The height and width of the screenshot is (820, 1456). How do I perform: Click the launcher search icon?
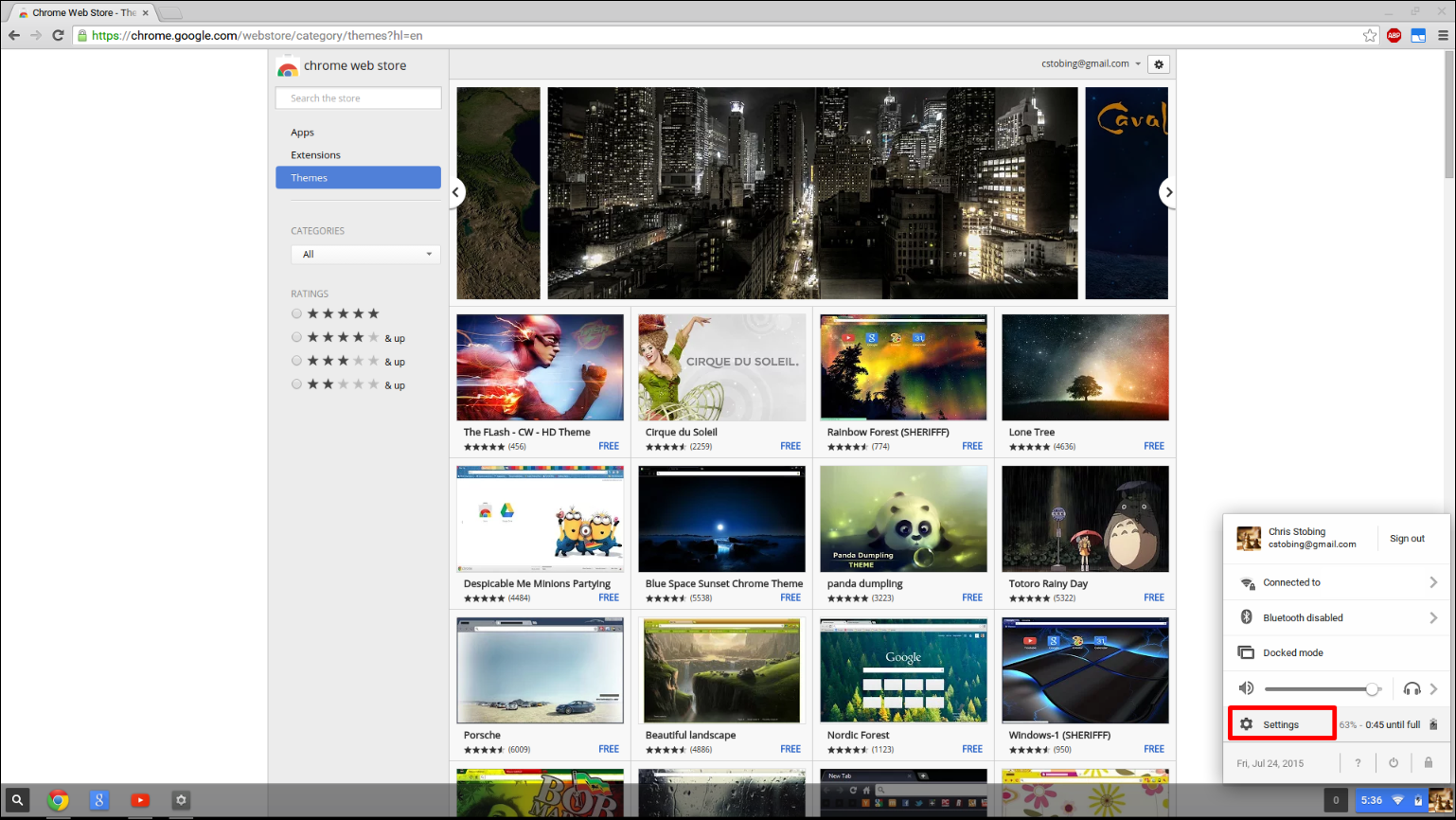click(x=17, y=800)
